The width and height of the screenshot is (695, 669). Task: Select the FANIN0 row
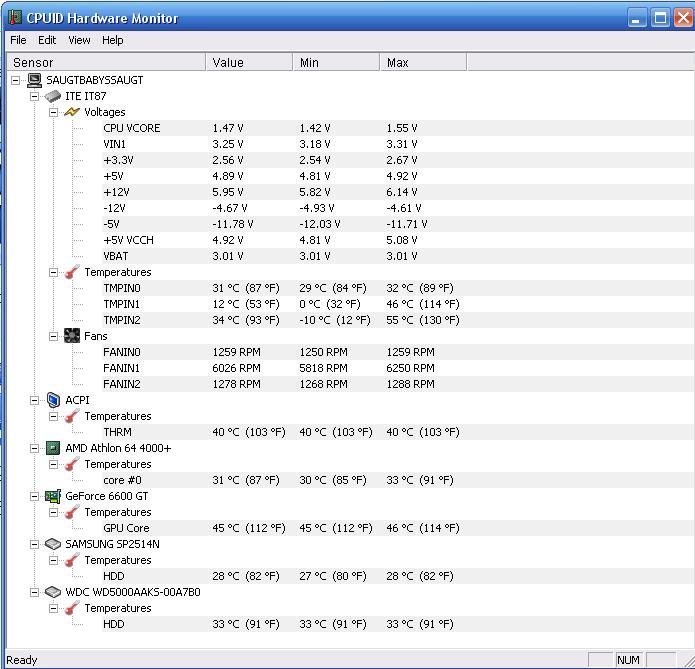click(x=398, y=352)
